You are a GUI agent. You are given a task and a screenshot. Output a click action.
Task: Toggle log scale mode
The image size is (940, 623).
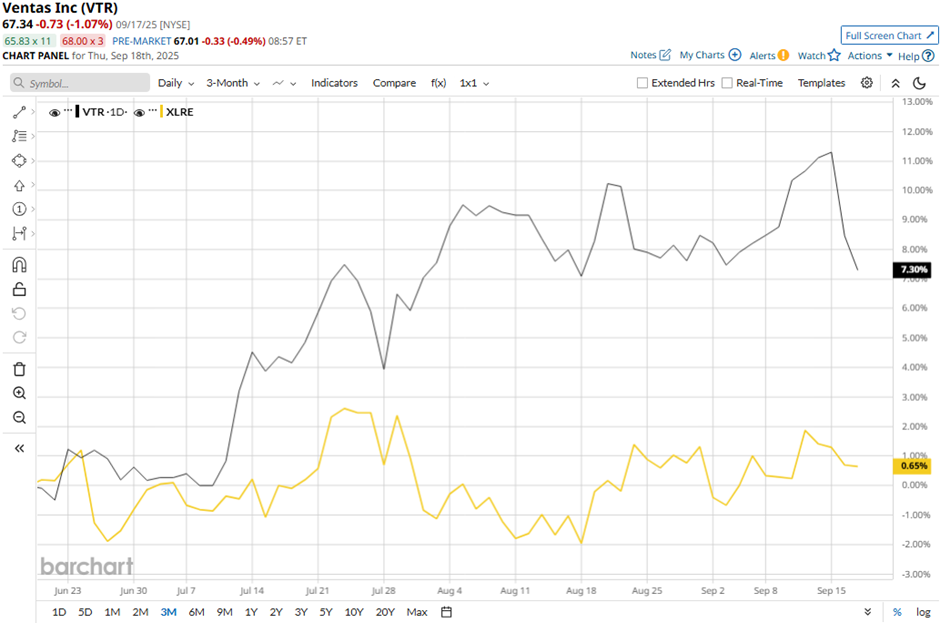pyautogui.click(x=923, y=612)
